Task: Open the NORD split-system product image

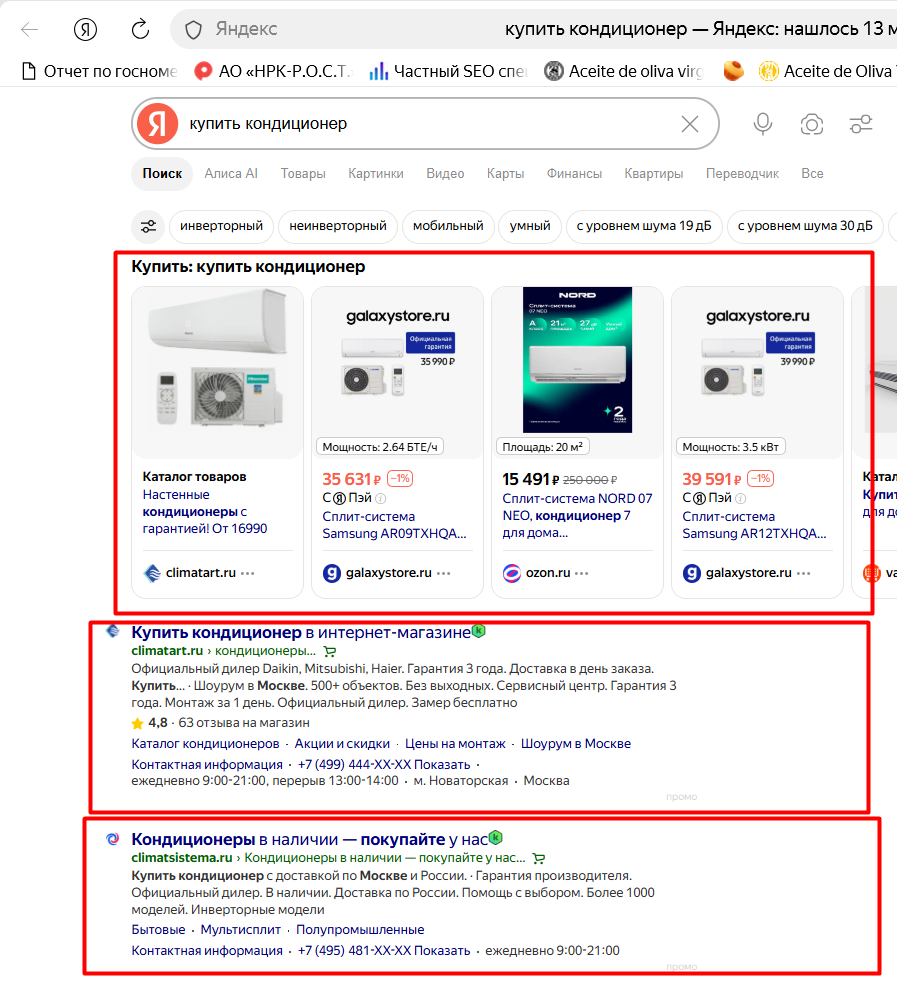Action: 577,360
